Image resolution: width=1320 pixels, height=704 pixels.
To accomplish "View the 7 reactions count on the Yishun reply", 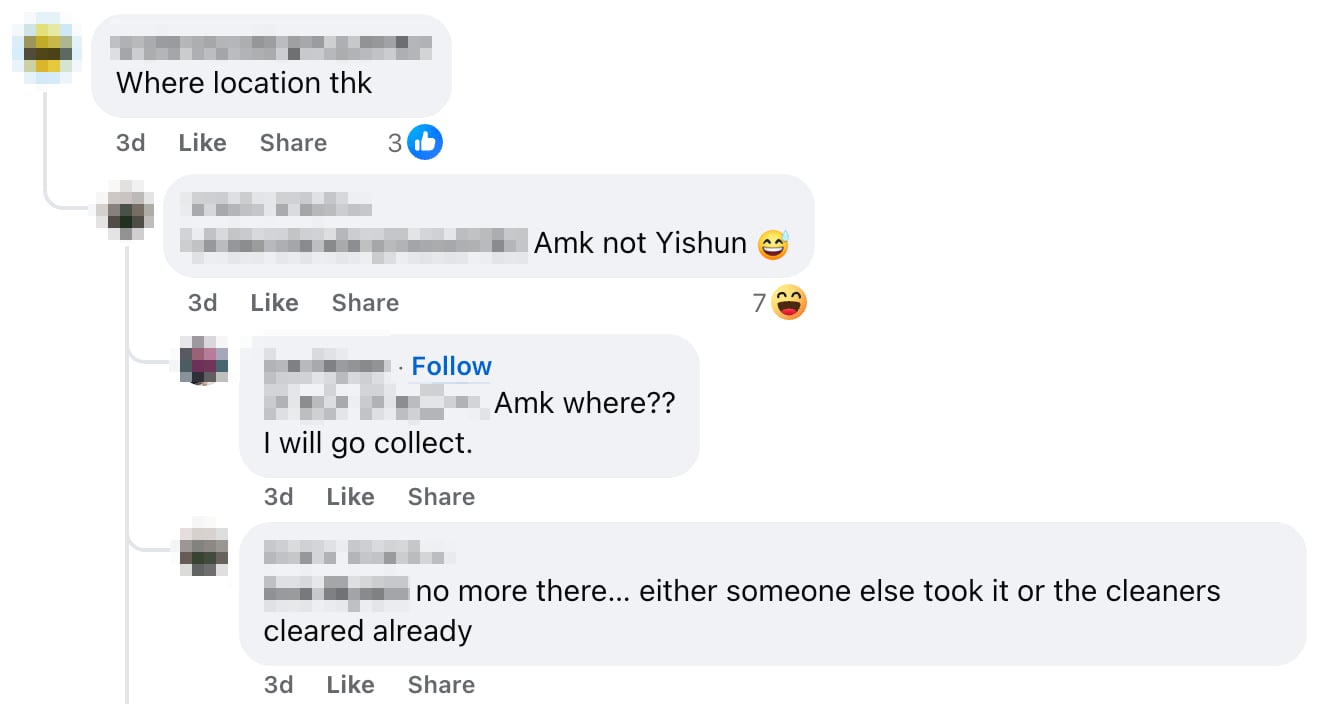I will pos(759,304).
